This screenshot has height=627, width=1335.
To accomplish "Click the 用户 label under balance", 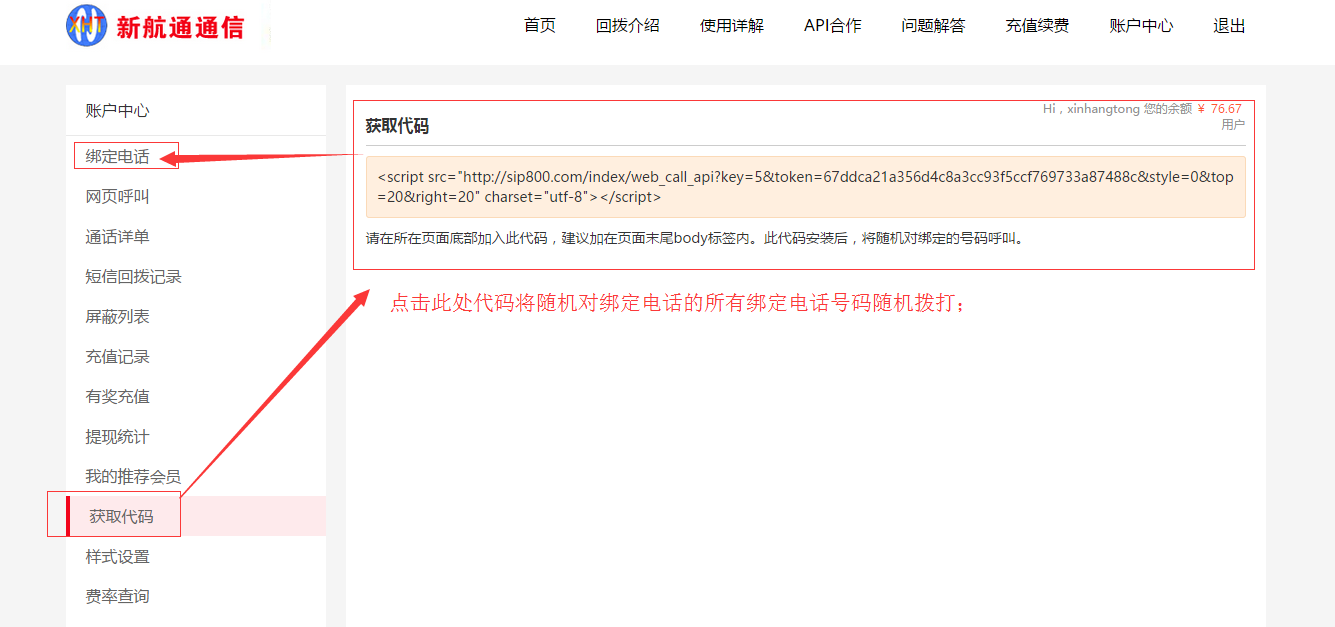I will click(x=1233, y=125).
